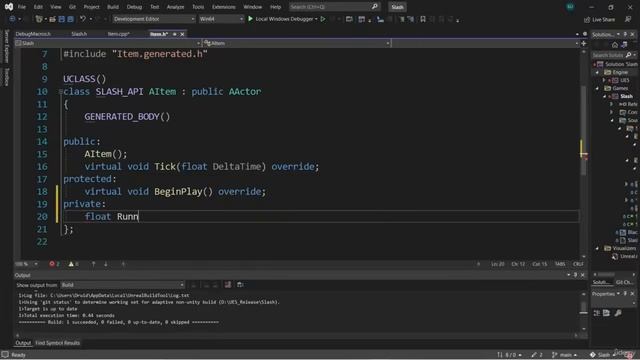Expand the UE5 project tree node
Viewport: 640px width, 360px height.
click(604, 80)
